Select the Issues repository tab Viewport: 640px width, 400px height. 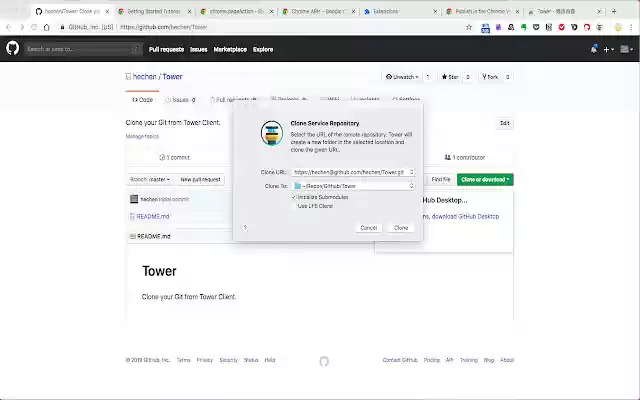181,100
